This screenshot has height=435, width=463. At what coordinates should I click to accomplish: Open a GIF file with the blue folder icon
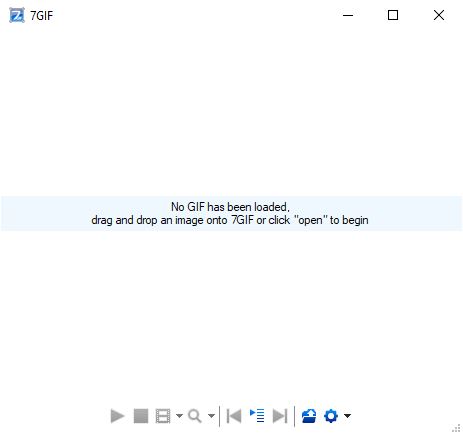click(309, 416)
